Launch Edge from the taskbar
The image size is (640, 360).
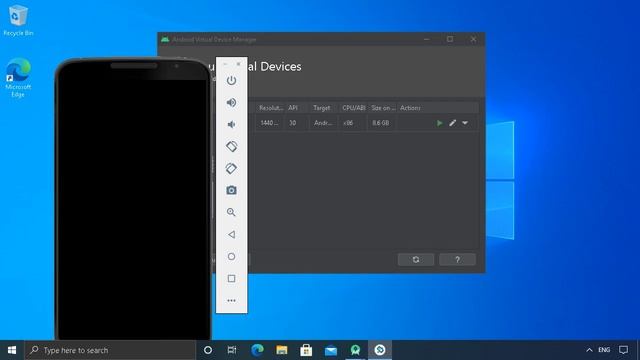point(257,350)
